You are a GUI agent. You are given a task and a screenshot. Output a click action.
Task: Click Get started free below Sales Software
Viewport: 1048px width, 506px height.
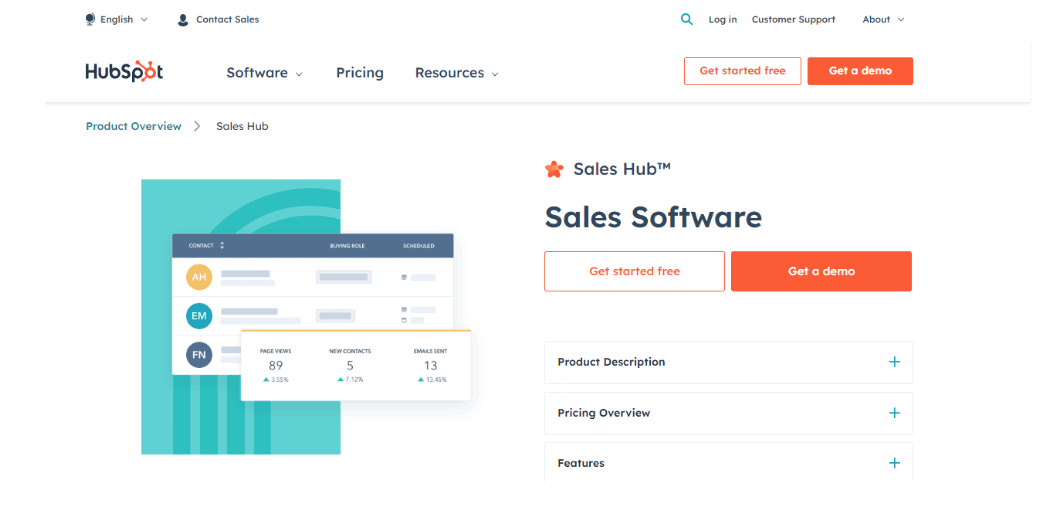click(634, 271)
